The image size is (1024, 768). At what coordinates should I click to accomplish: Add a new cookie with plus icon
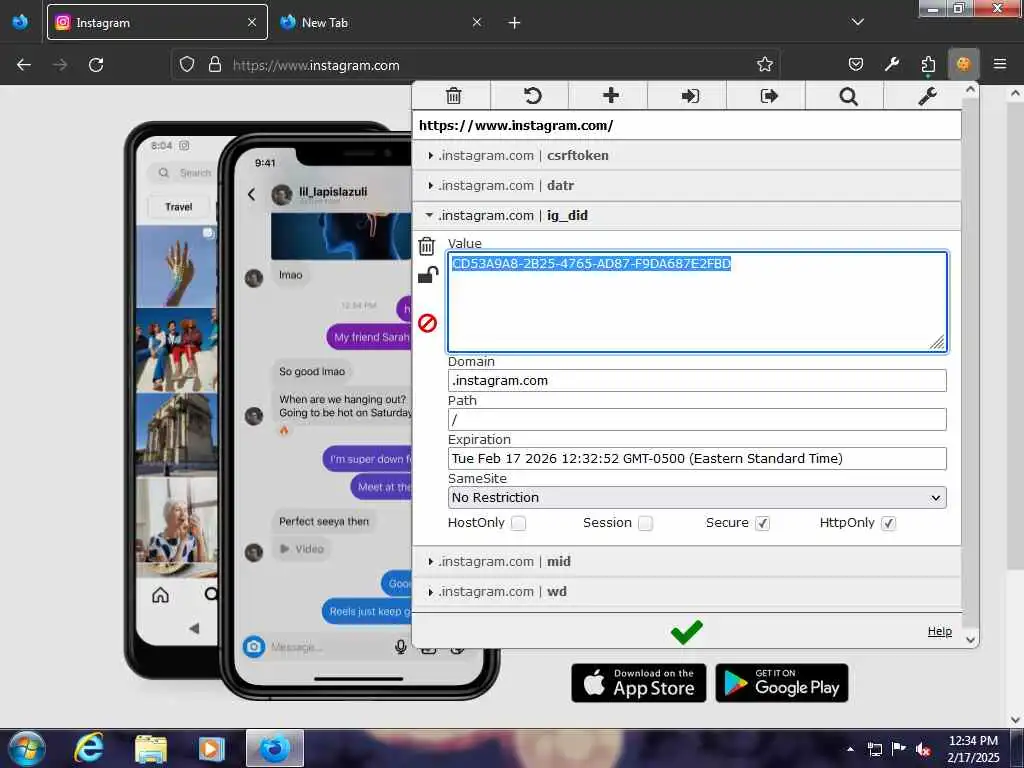point(611,96)
